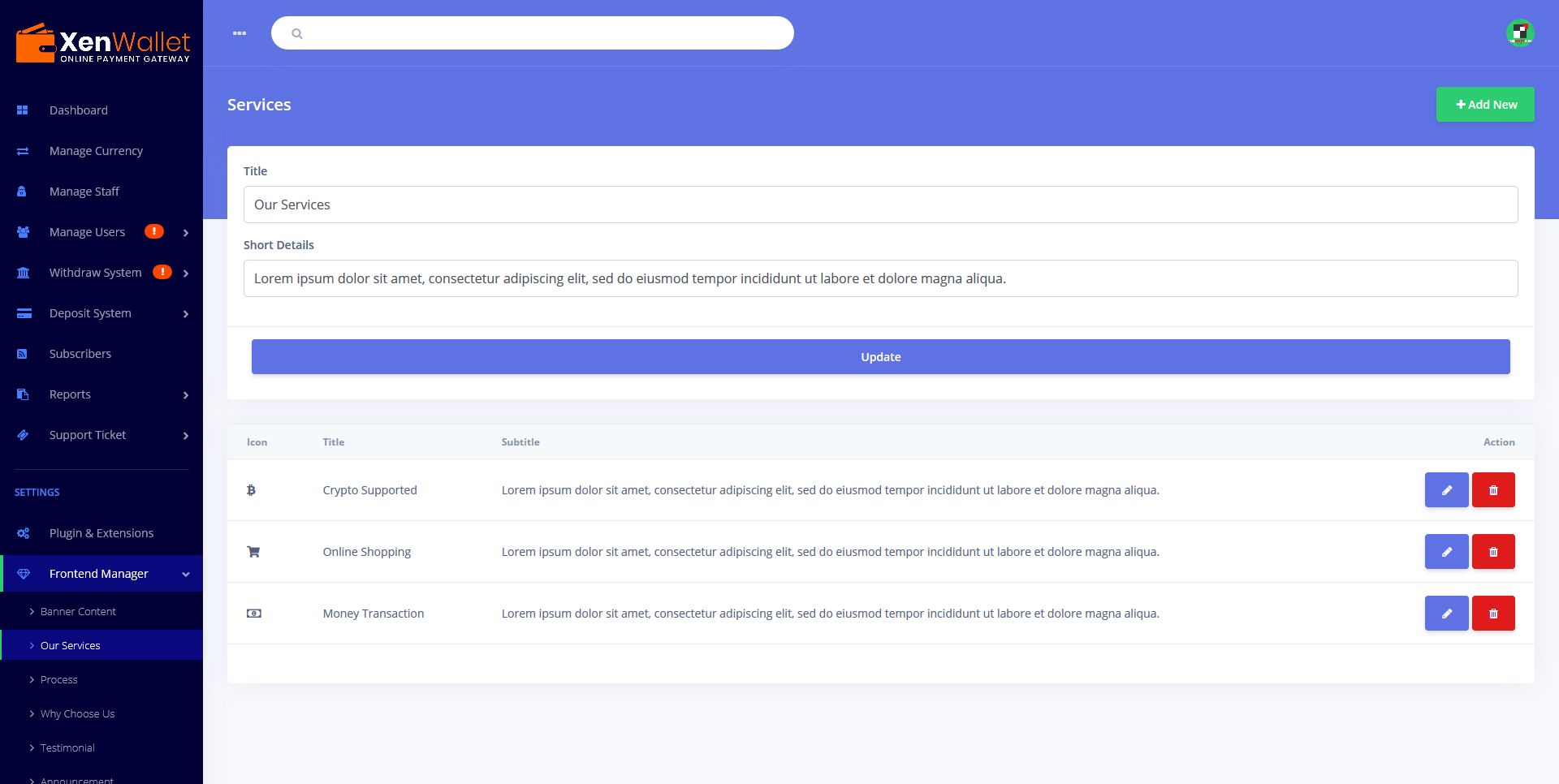Delete the Crypto Supported row
The height and width of the screenshot is (784, 1559).
tap(1493, 490)
